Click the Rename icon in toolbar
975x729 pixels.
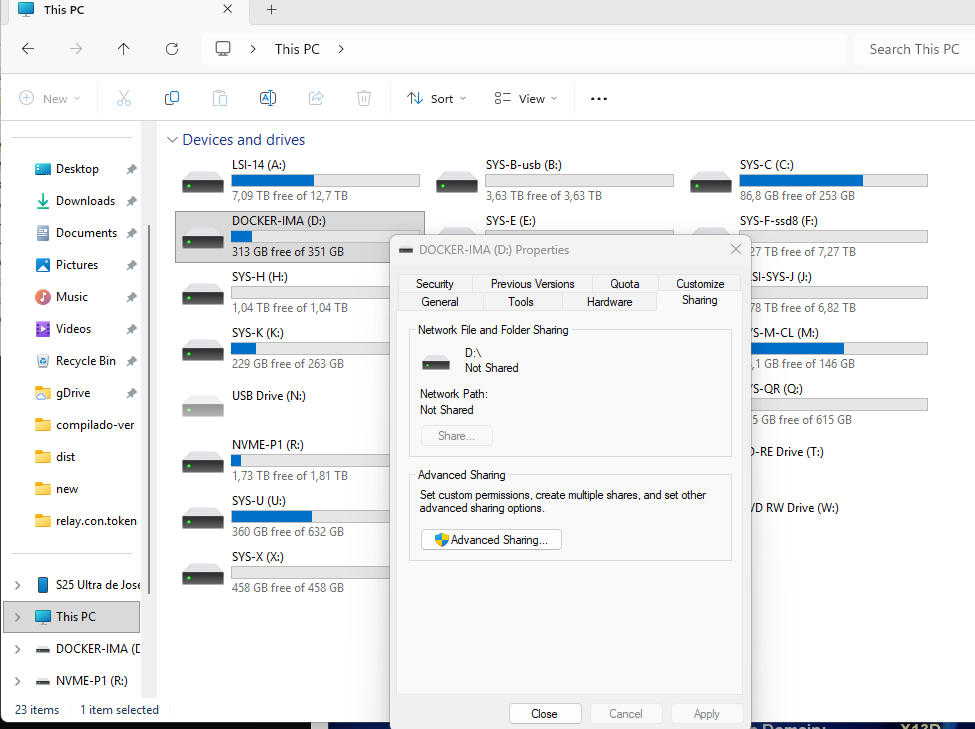click(x=267, y=98)
